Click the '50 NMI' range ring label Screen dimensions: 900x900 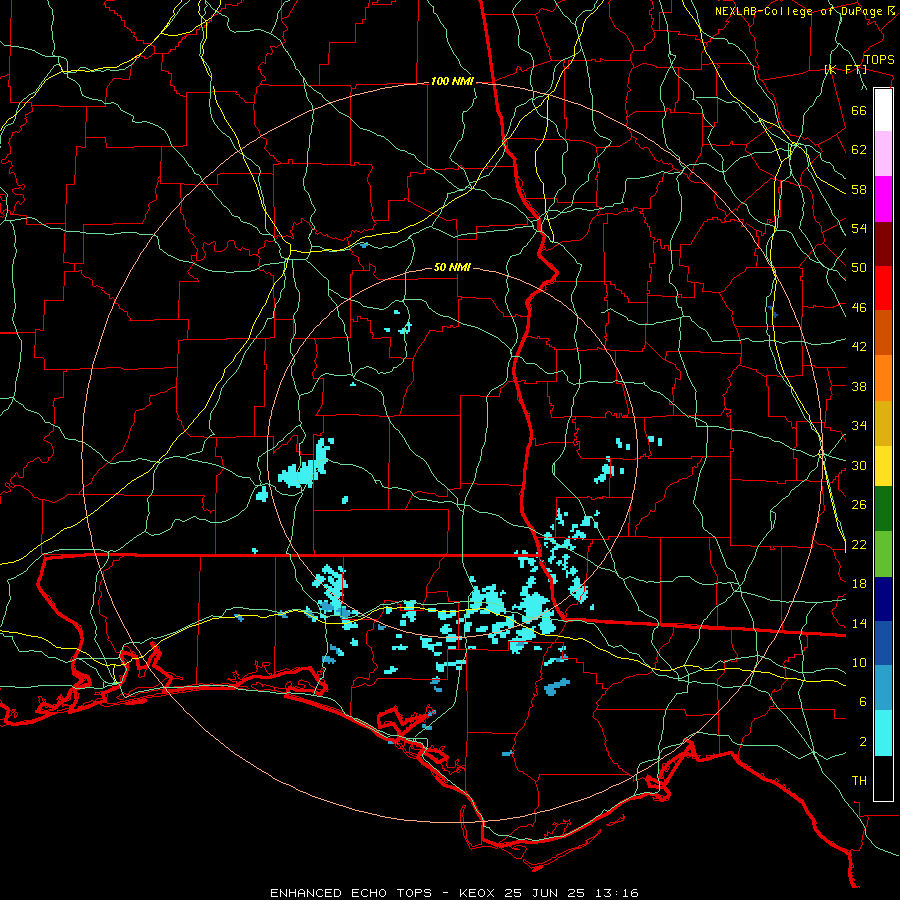point(452,267)
